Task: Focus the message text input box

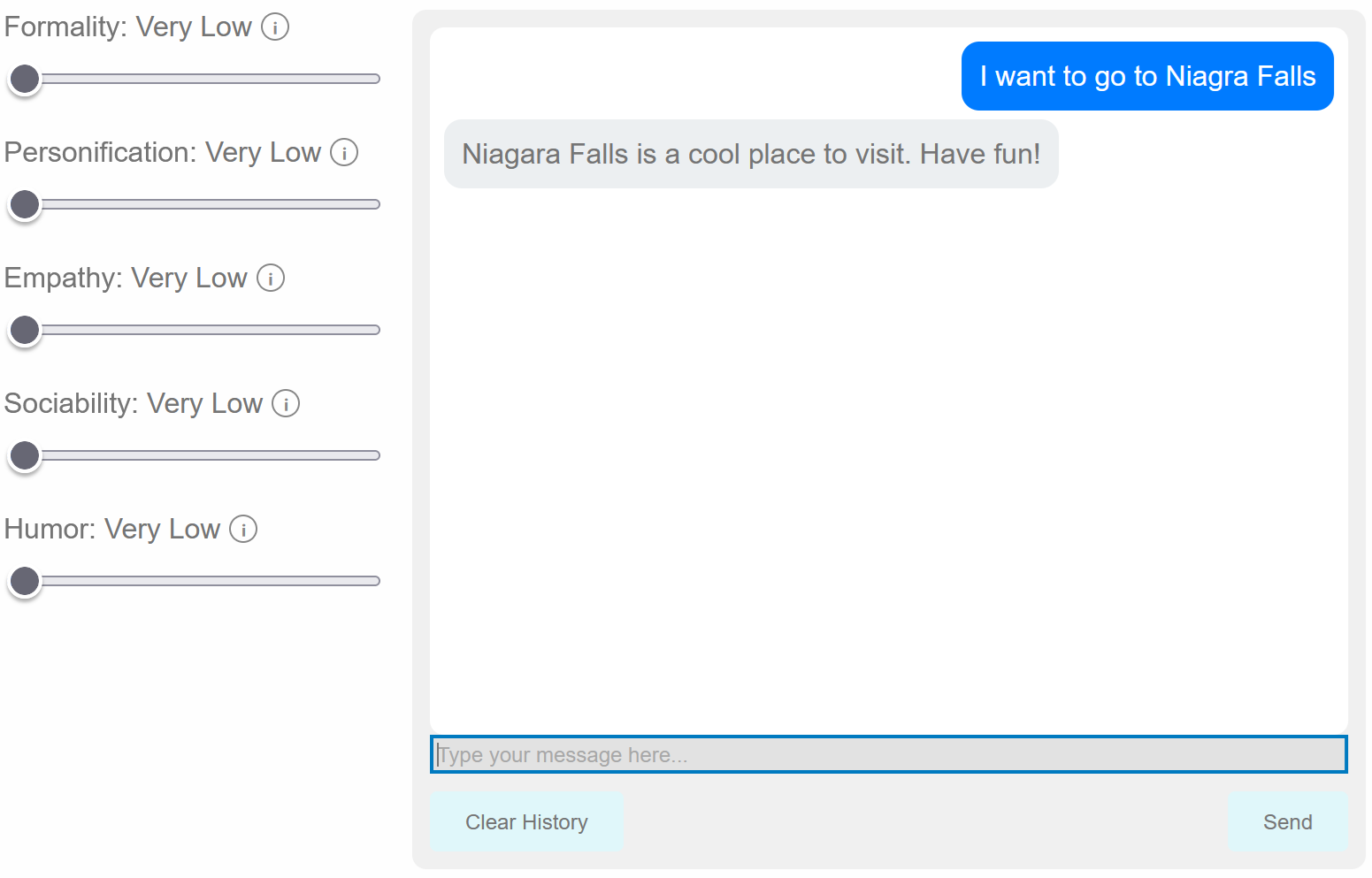Action: pyautogui.click(x=888, y=754)
